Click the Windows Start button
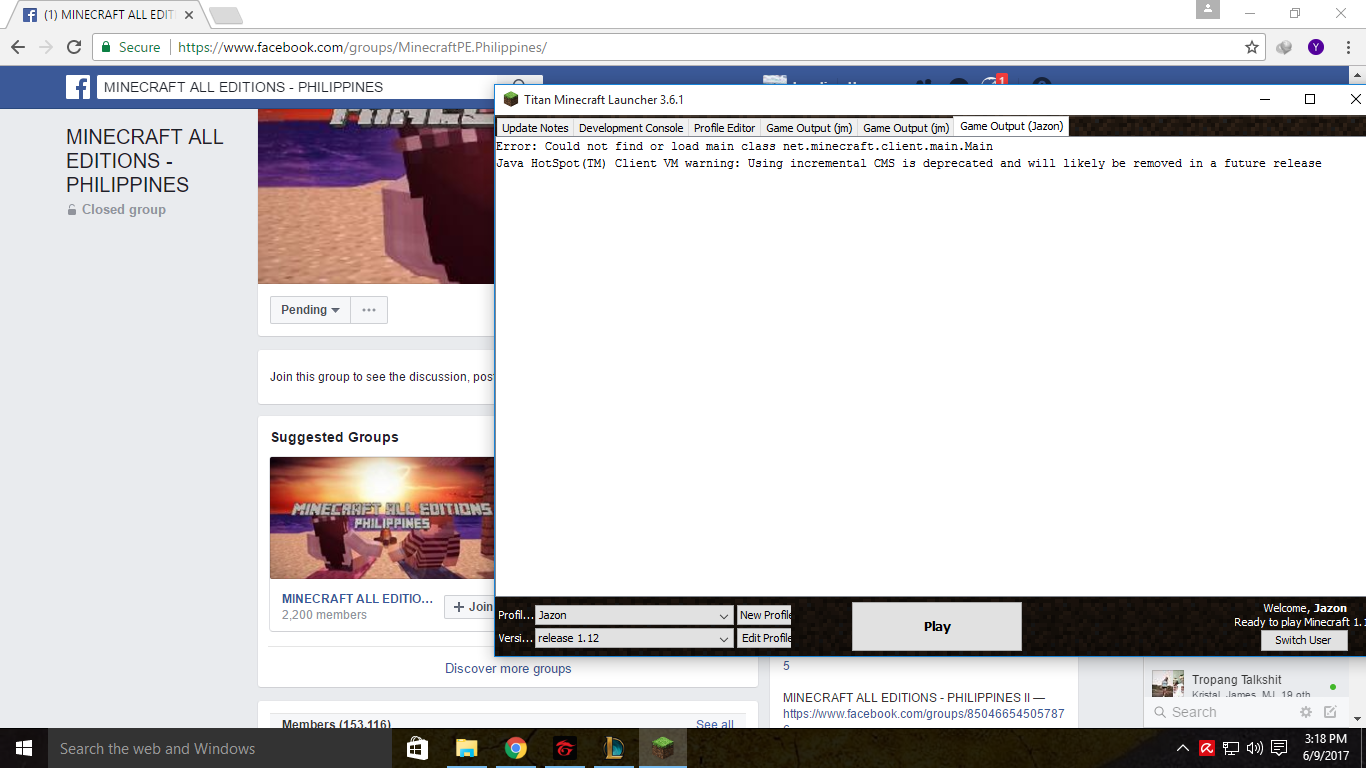The width and height of the screenshot is (1366, 768). 24,748
